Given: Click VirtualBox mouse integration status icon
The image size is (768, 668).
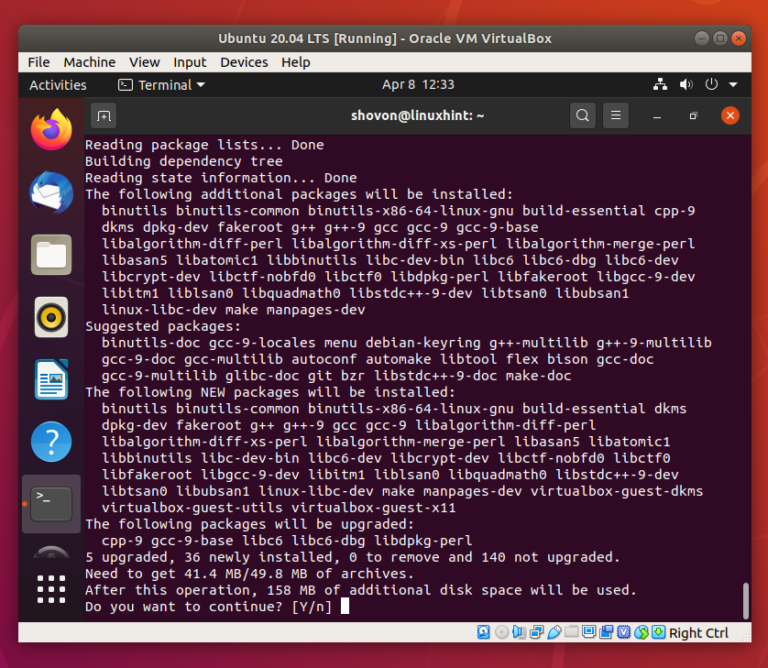Looking at the screenshot, I should pos(641,632).
